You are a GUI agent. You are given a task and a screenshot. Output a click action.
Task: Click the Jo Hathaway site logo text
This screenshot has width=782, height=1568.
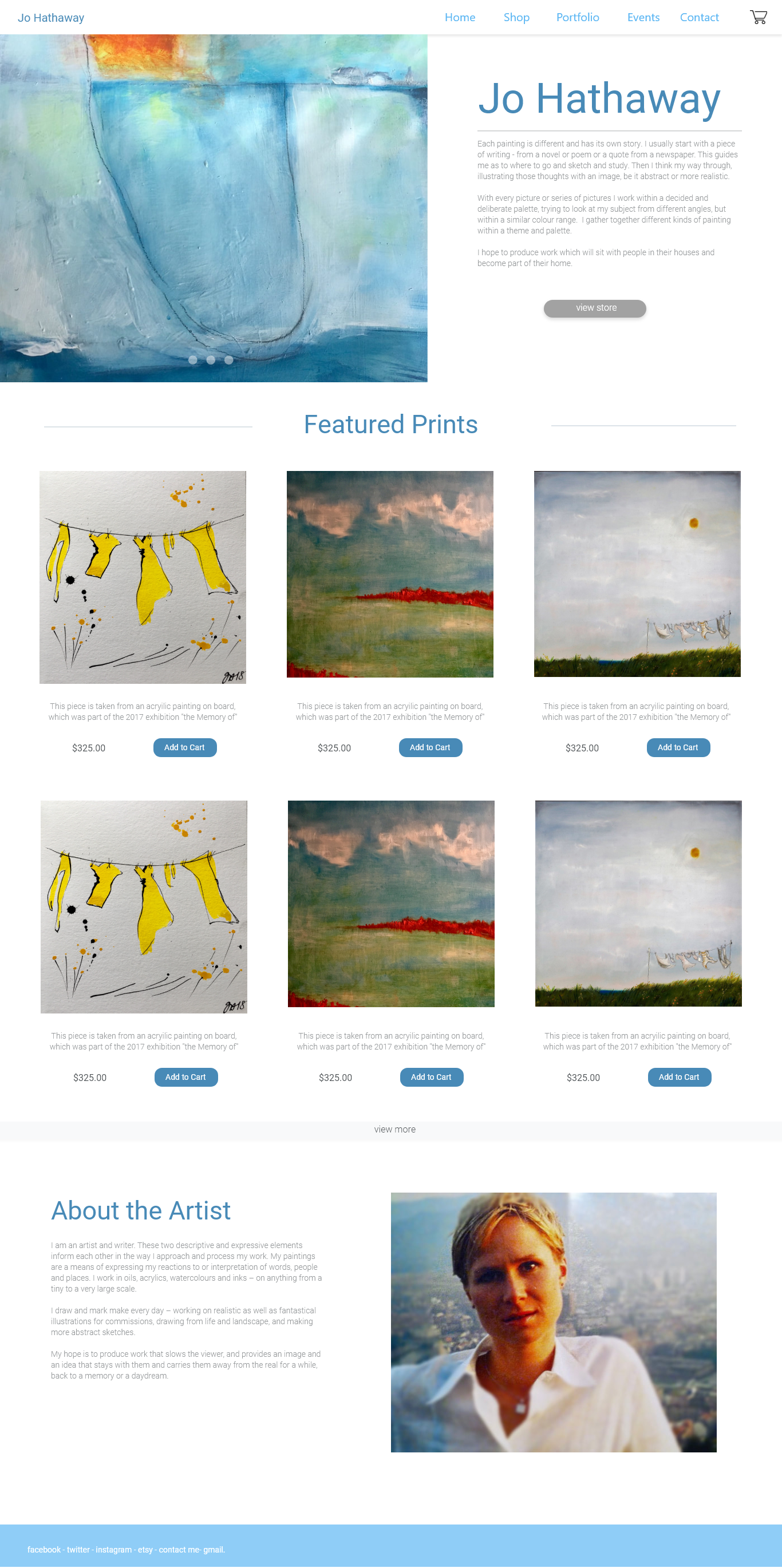(51, 18)
